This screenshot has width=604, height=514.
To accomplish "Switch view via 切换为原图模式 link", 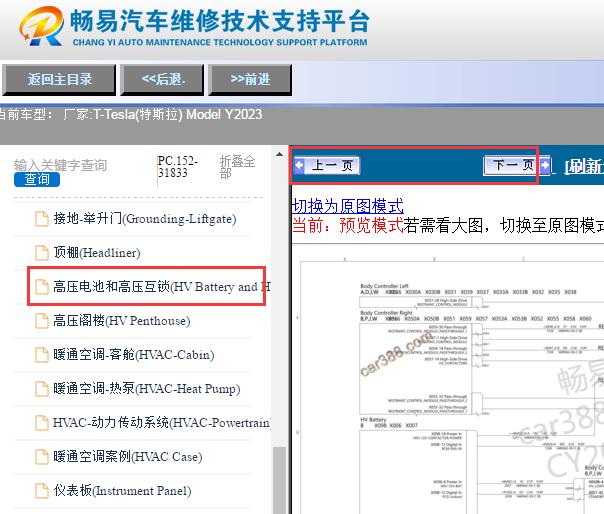I will click(348, 206).
